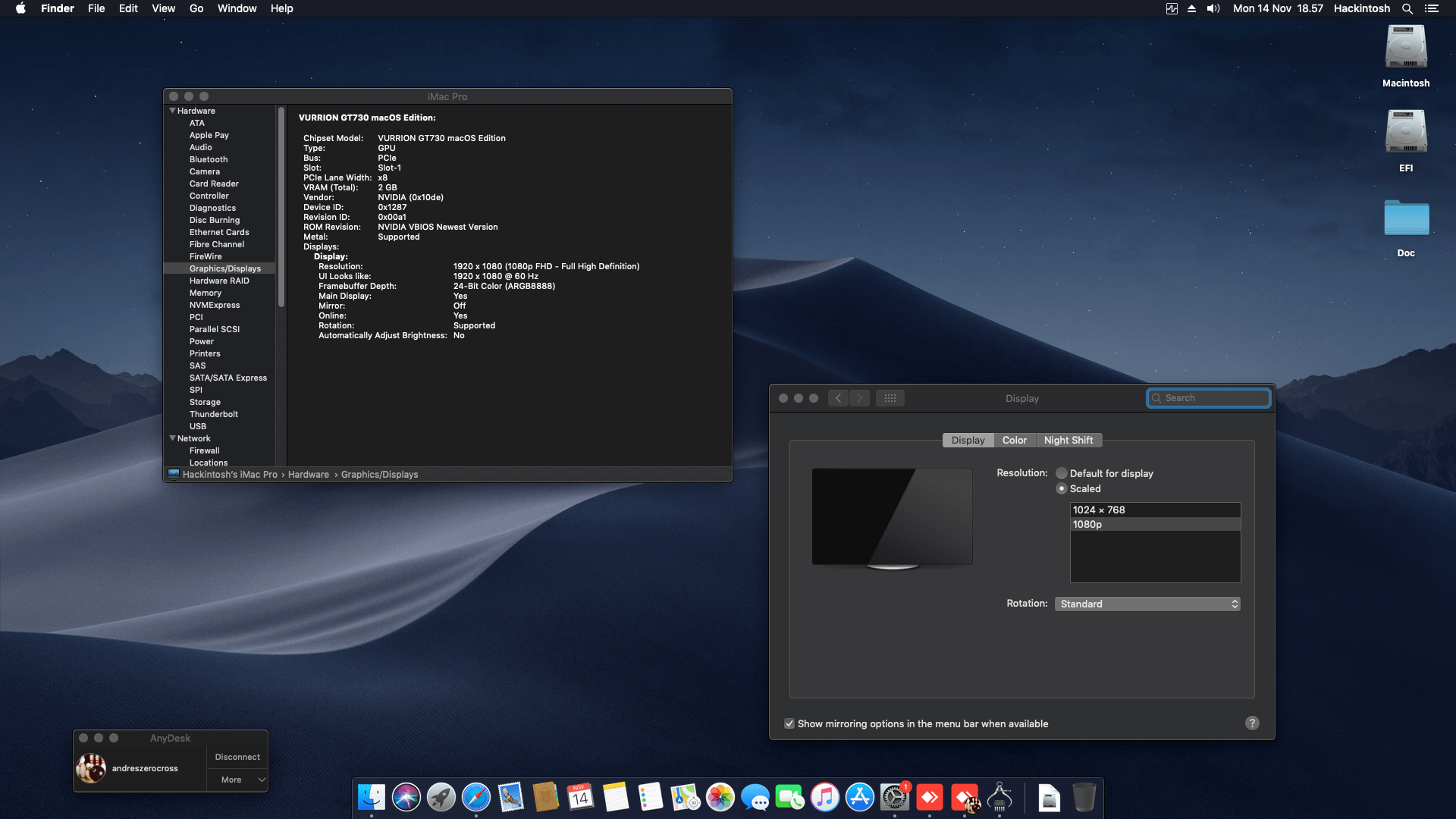The image size is (1456, 819).
Task: Show all preference panes via grid icon
Action: 890,397
